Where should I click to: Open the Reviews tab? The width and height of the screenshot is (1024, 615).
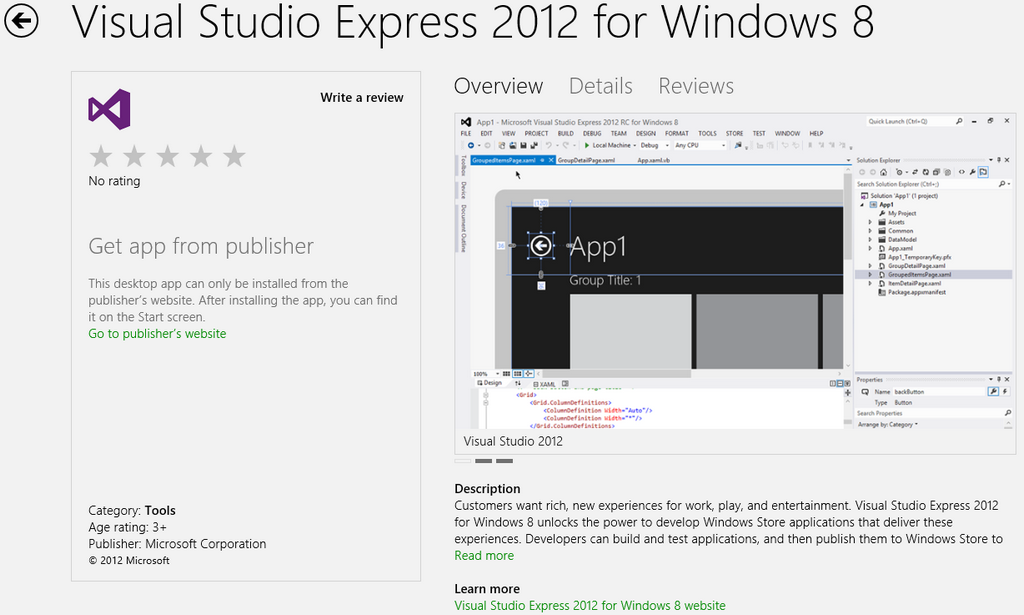pyautogui.click(x=696, y=86)
